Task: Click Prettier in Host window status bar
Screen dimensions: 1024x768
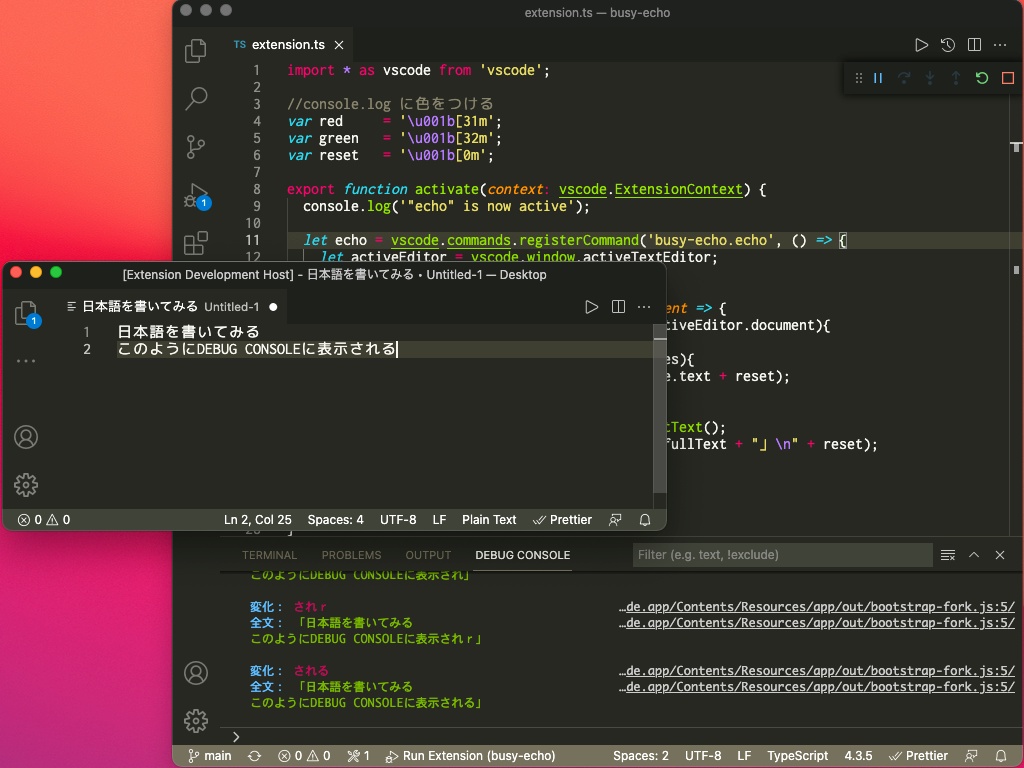Action: [562, 520]
